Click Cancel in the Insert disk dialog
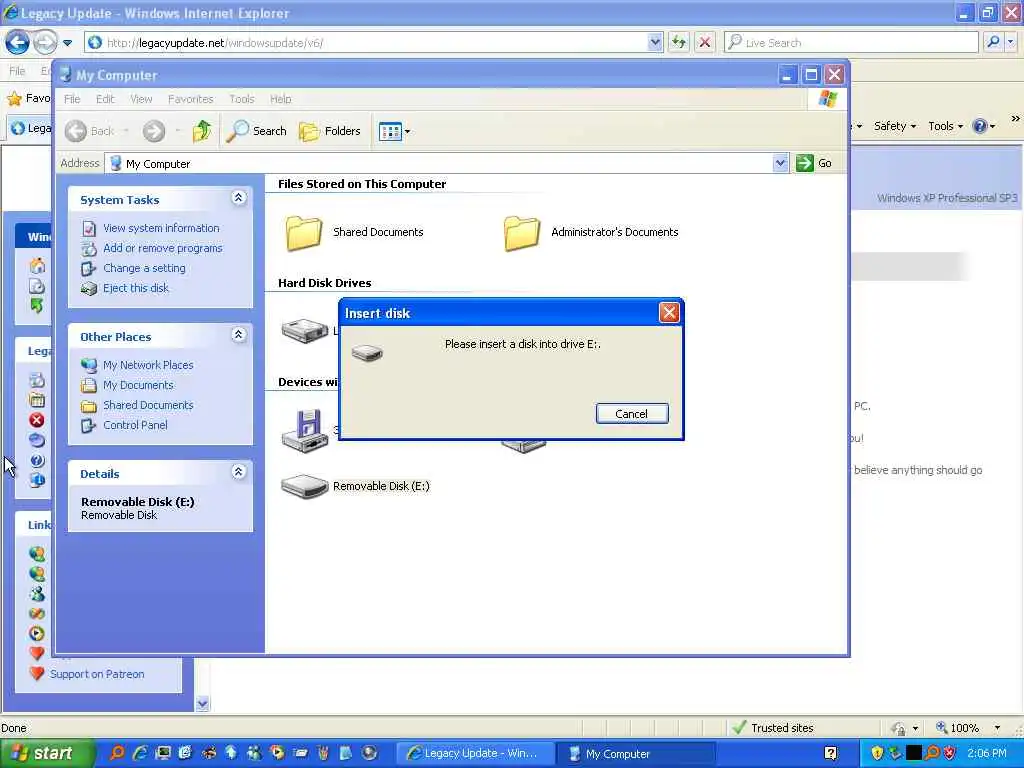The width and height of the screenshot is (1024, 768). pyautogui.click(x=632, y=413)
